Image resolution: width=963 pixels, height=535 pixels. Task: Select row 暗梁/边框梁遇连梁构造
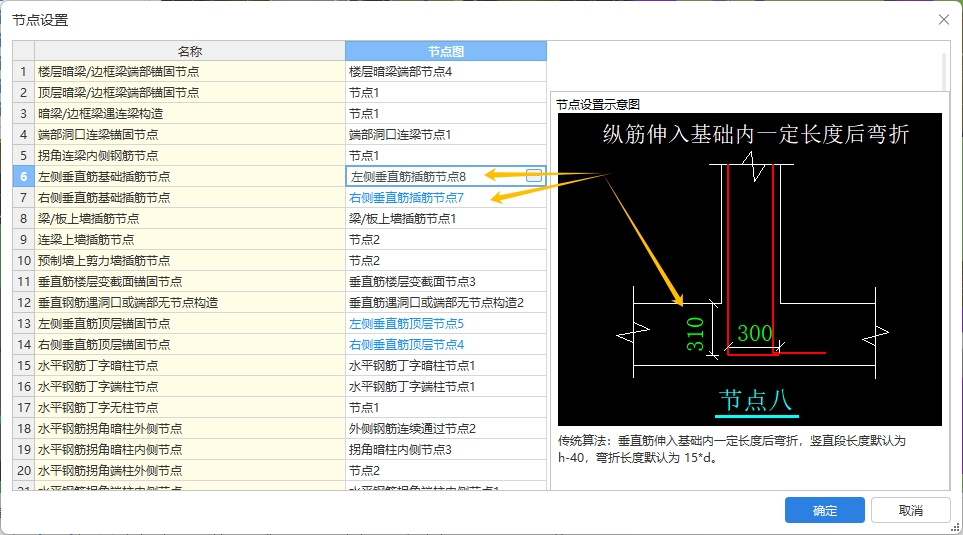click(190, 114)
